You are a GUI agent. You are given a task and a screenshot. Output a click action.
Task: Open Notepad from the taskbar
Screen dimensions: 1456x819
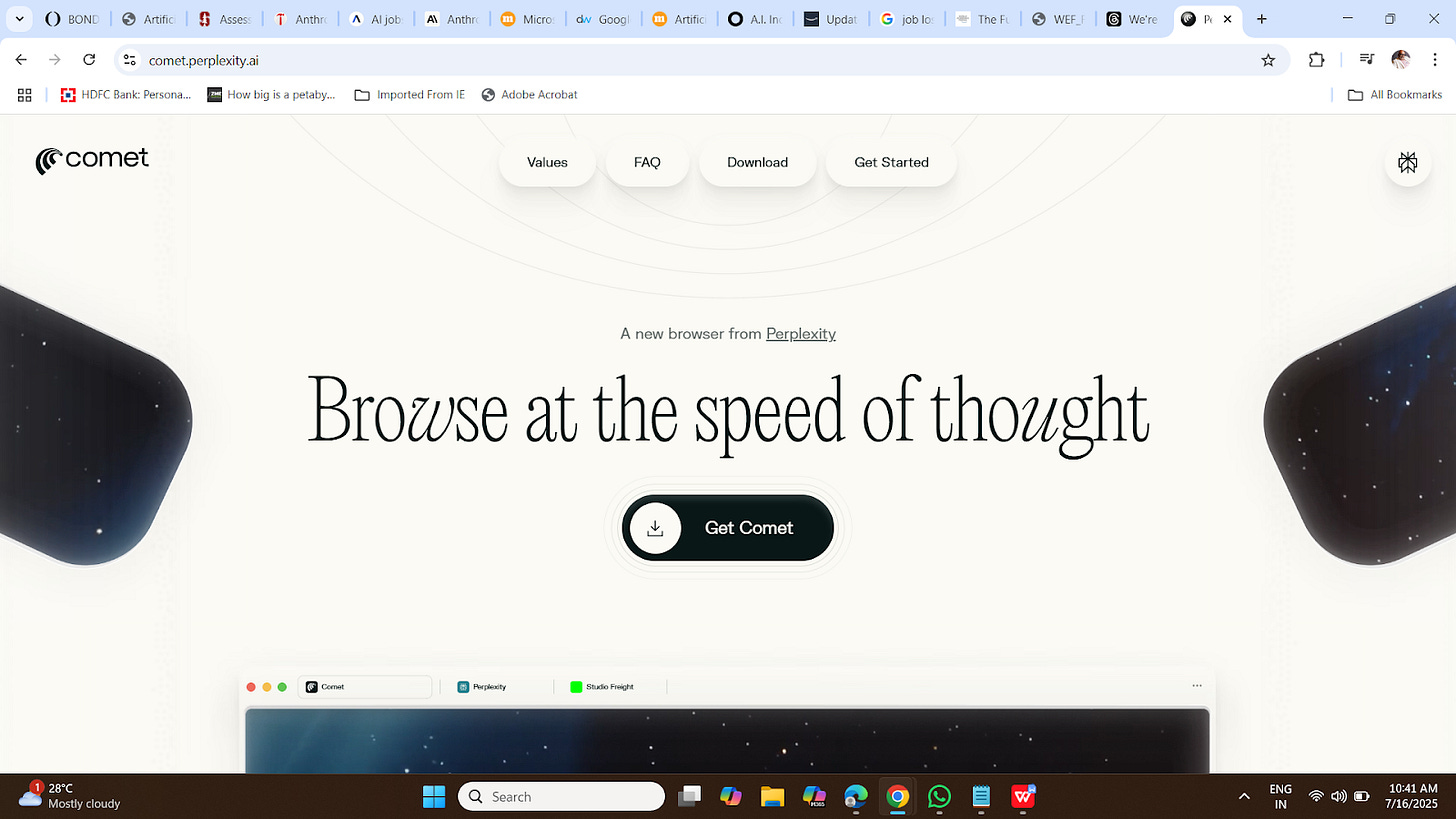pyautogui.click(x=981, y=796)
